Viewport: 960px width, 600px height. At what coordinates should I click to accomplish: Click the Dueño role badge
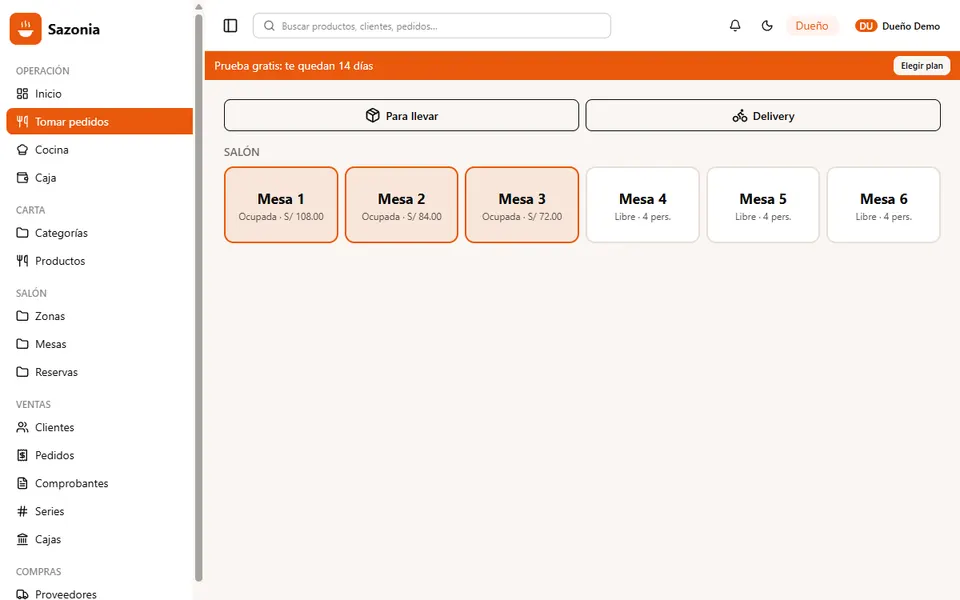pyautogui.click(x=812, y=26)
